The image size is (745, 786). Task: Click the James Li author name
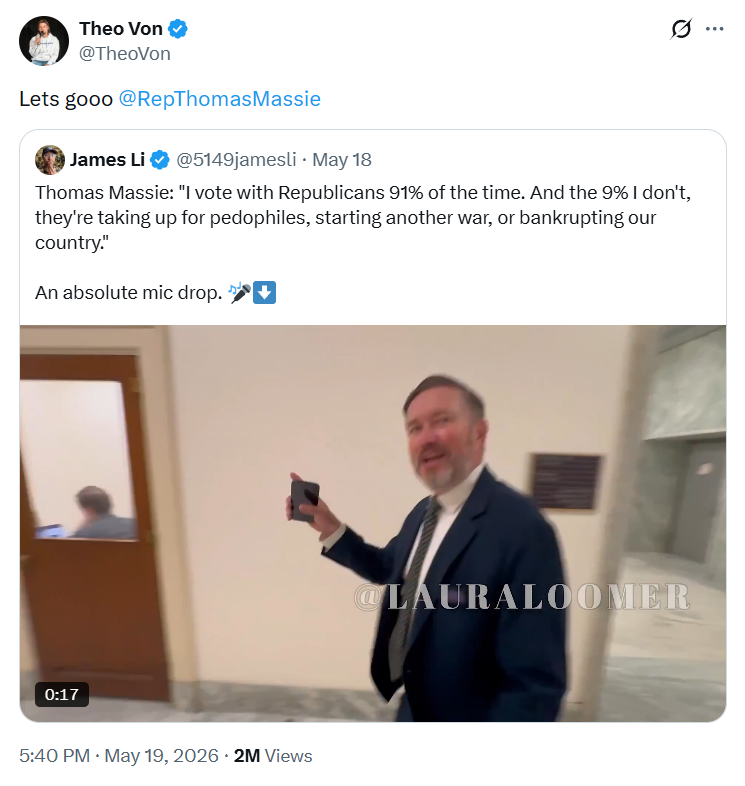[107, 160]
